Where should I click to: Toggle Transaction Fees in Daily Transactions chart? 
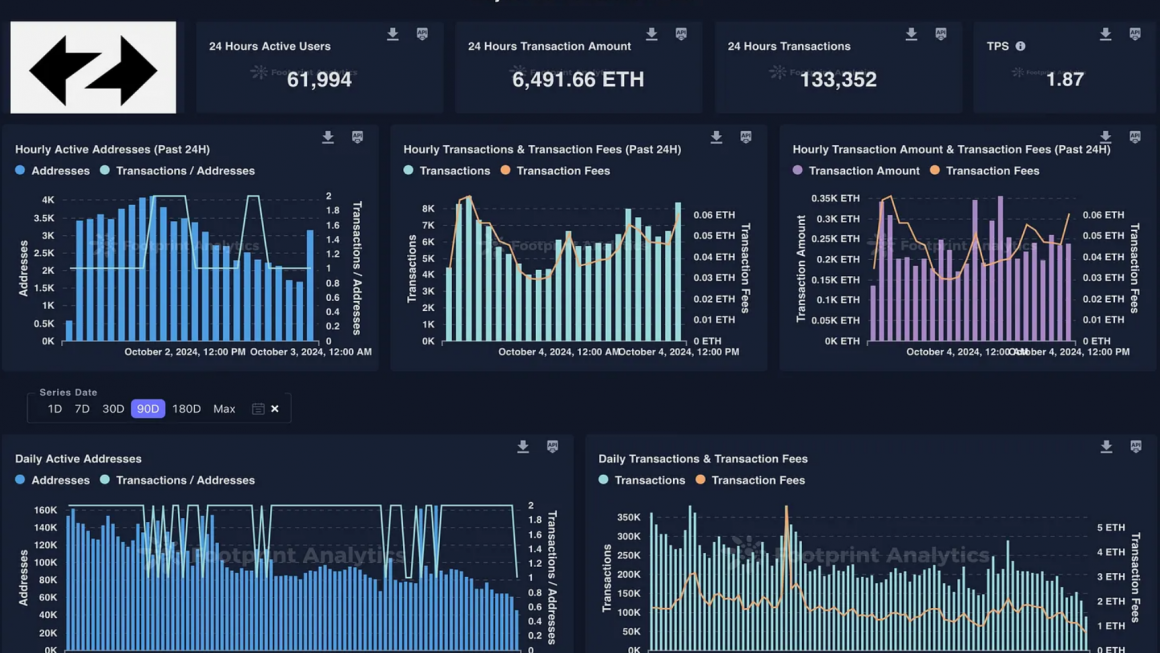(751, 481)
